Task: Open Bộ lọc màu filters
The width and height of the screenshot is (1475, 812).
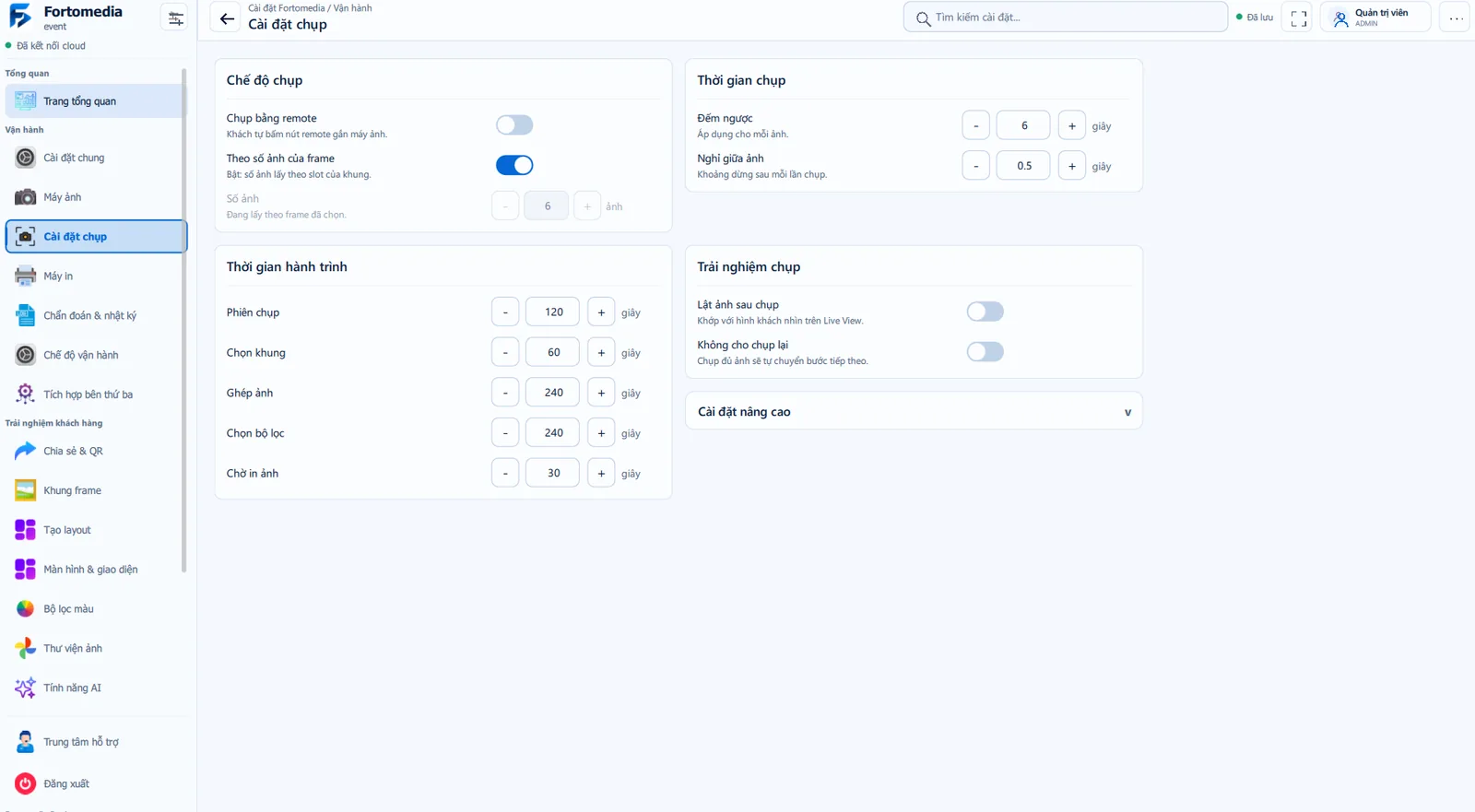Action: tap(96, 609)
